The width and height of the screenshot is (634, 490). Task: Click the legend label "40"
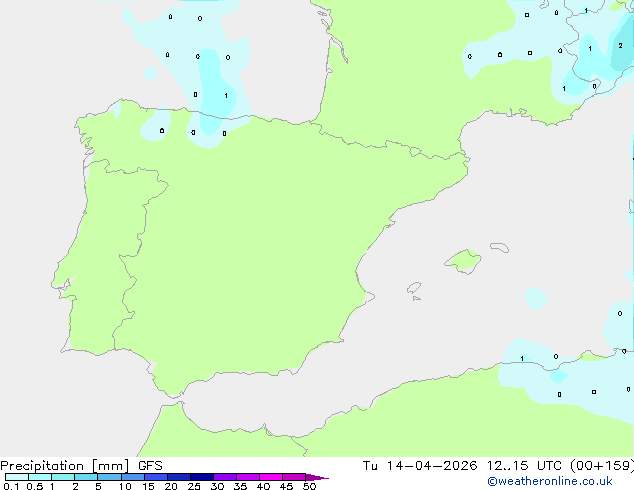[x=263, y=486]
